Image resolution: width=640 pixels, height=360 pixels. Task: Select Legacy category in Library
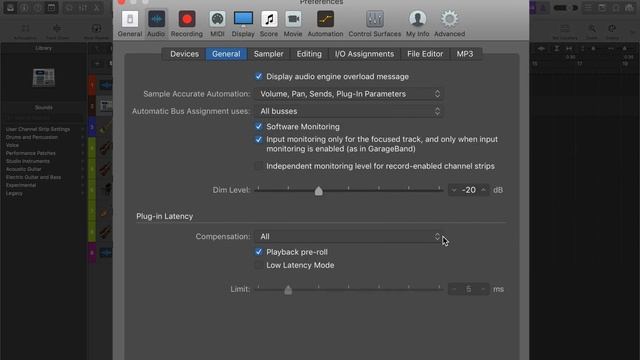click(14, 193)
